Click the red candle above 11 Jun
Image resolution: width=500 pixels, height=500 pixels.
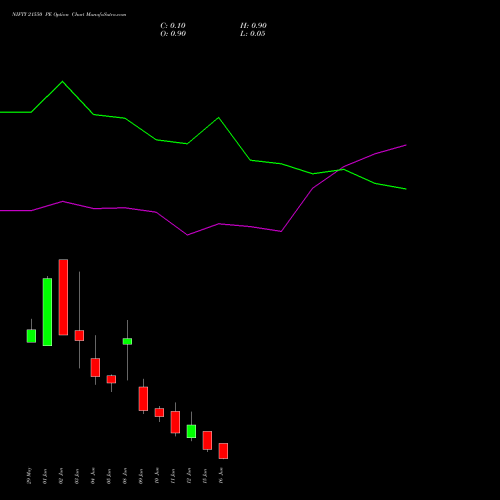(x=175, y=422)
